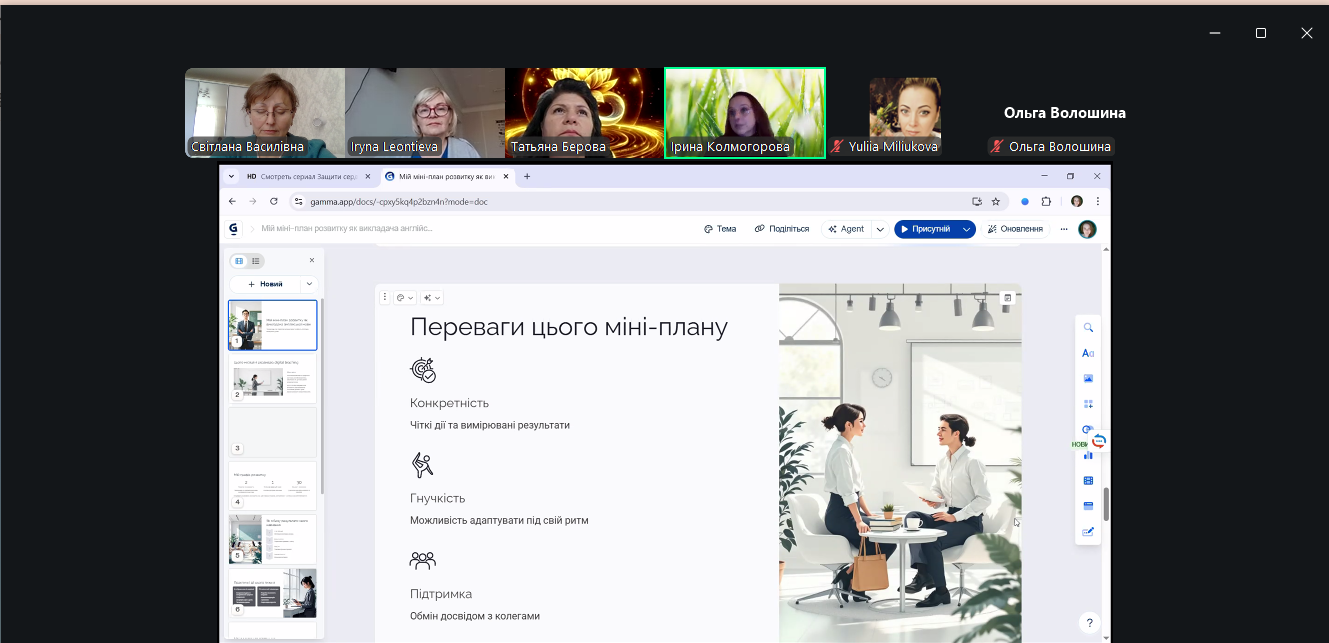This screenshot has height=643, width=1329.
Task: Click the Оновлення updates button
Action: pyautogui.click(x=1015, y=229)
